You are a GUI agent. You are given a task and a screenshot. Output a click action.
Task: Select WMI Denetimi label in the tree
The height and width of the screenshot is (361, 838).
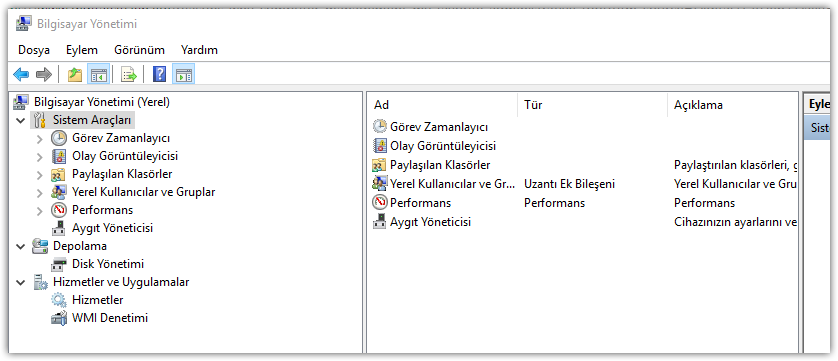tap(110, 318)
